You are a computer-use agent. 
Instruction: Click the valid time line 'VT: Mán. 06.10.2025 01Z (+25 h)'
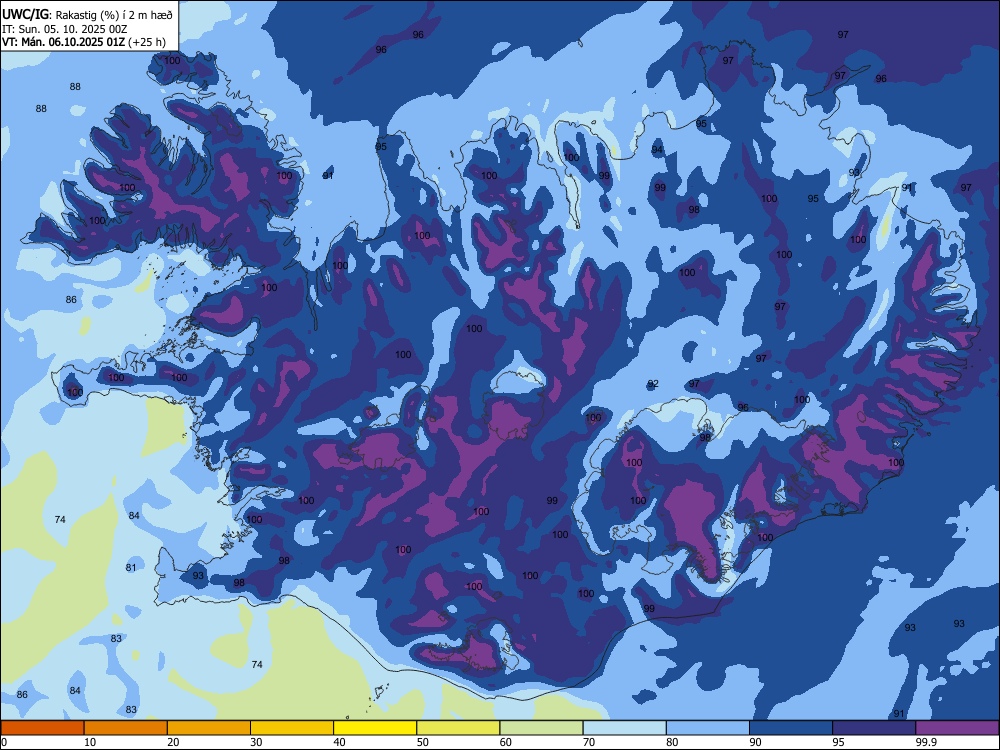pos(84,42)
